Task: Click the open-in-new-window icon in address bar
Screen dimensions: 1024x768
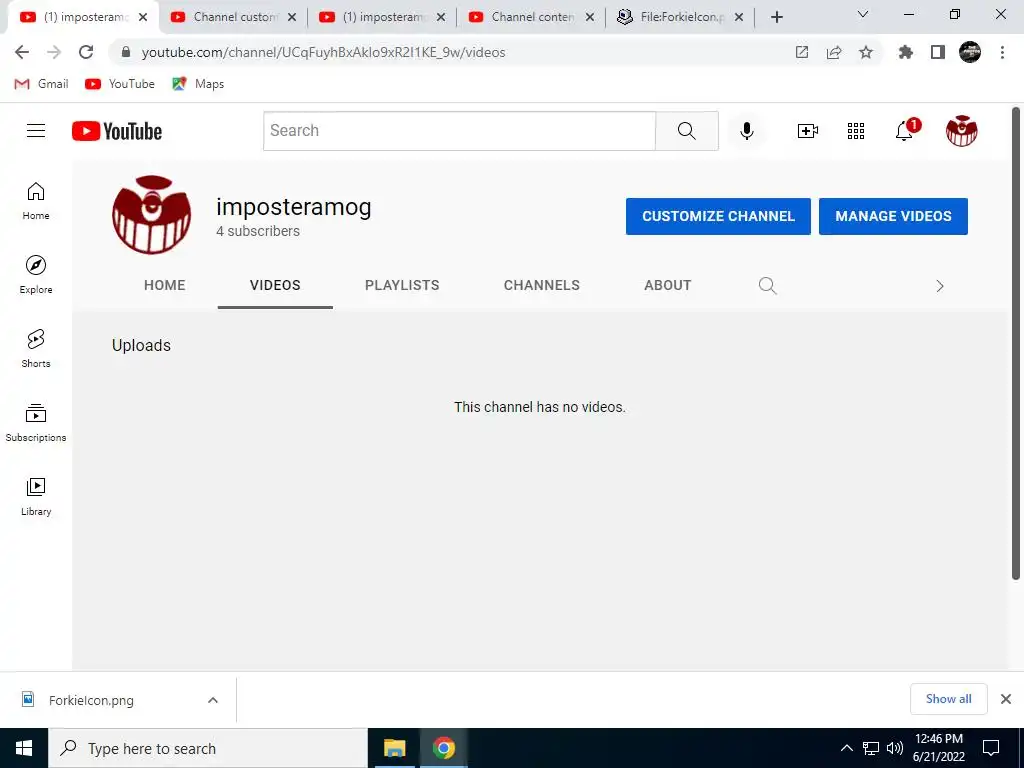Action: tap(802, 52)
